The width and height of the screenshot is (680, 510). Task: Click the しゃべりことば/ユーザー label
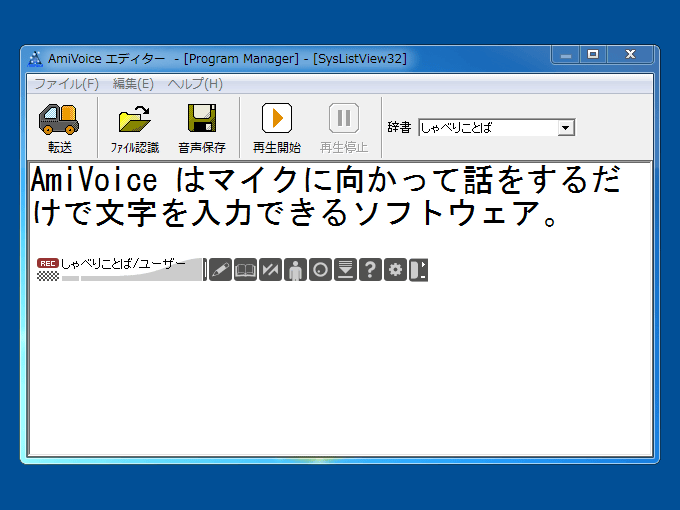pyautogui.click(x=123, y=264)
